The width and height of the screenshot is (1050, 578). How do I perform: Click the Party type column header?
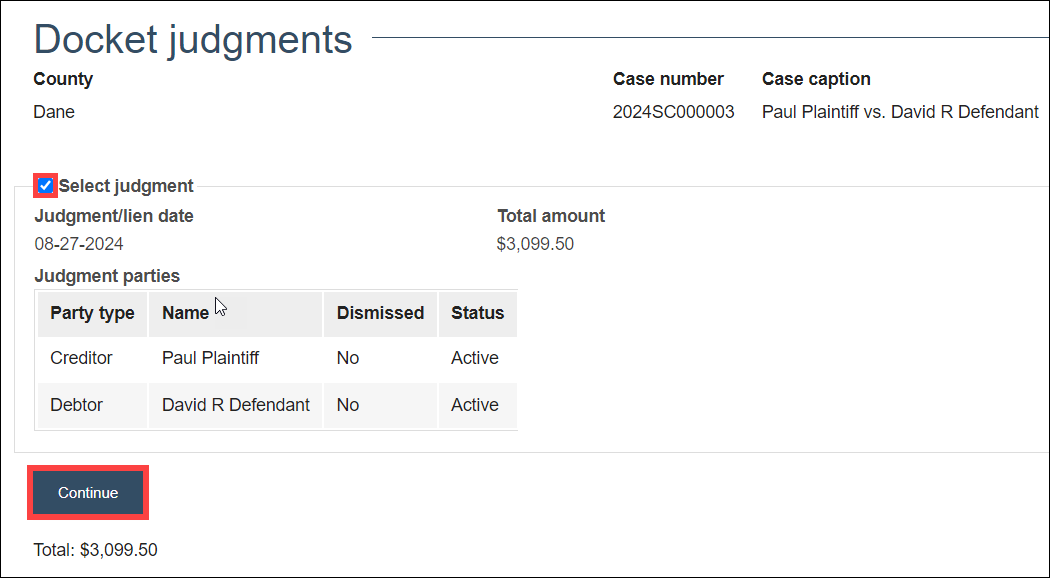click(92, 313)
